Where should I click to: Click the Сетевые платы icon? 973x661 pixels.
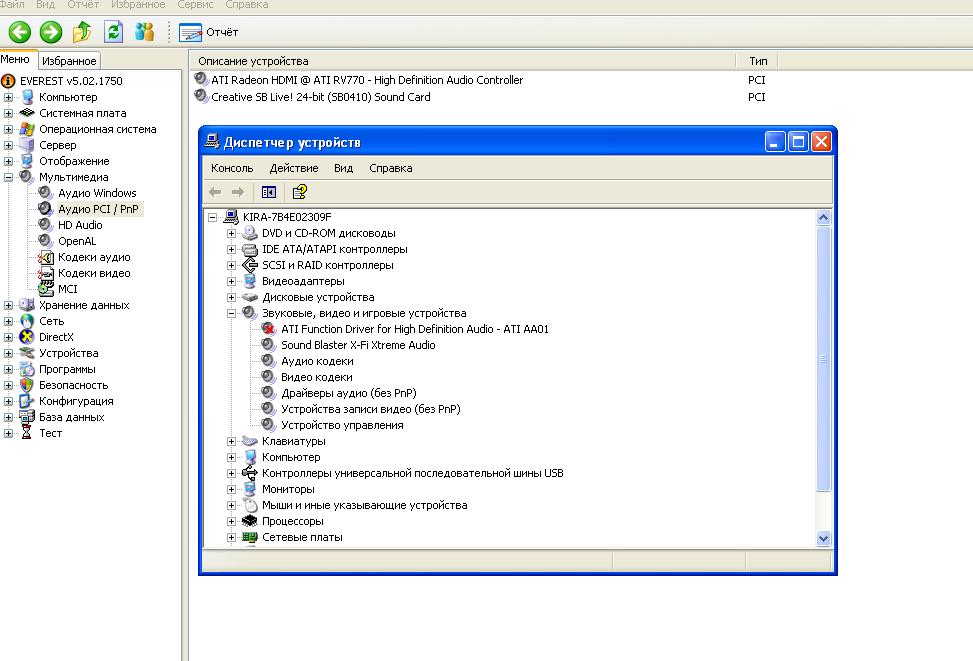tap(249, 537)
